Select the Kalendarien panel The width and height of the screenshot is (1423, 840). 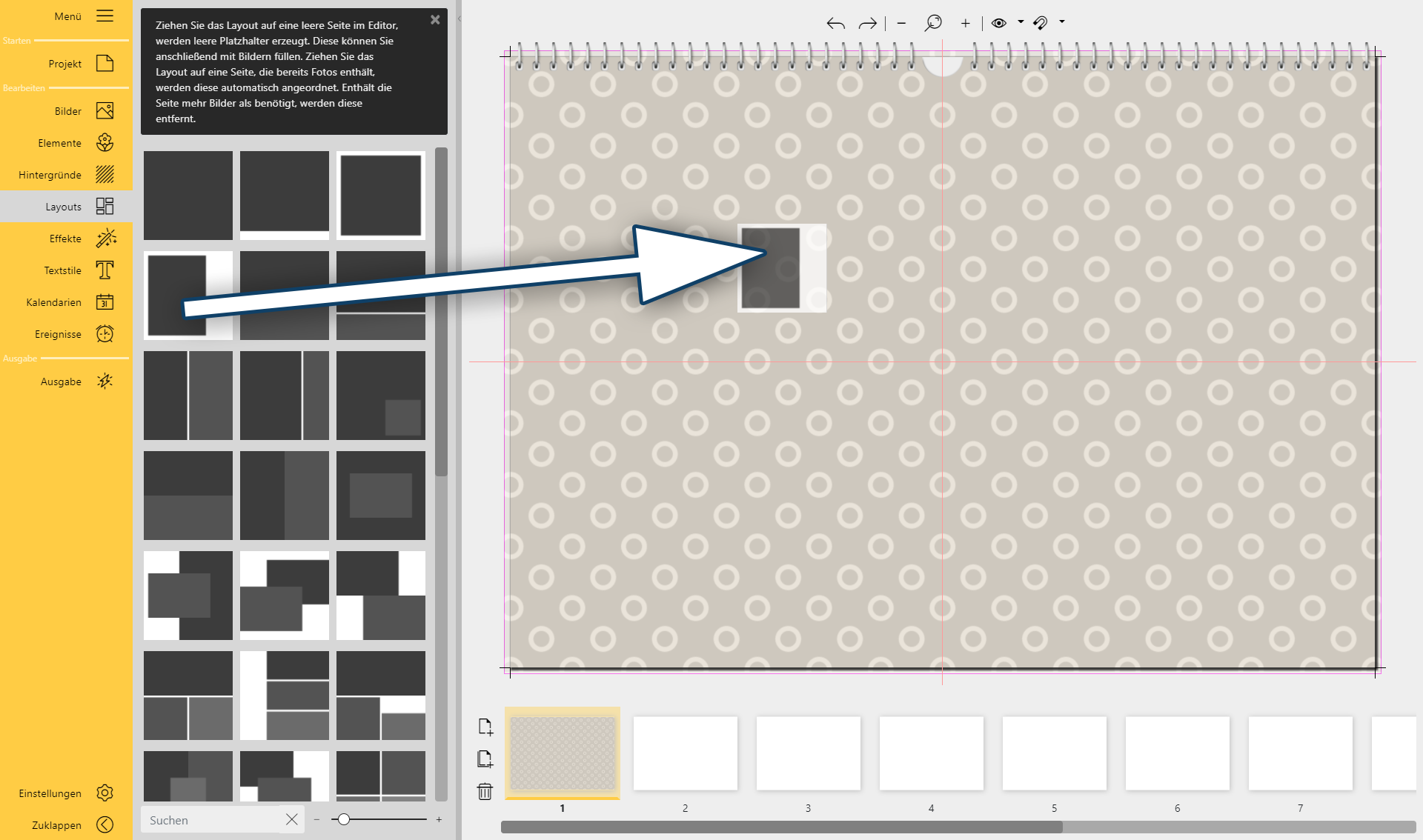pyautogui.click(x=53, y=301)
